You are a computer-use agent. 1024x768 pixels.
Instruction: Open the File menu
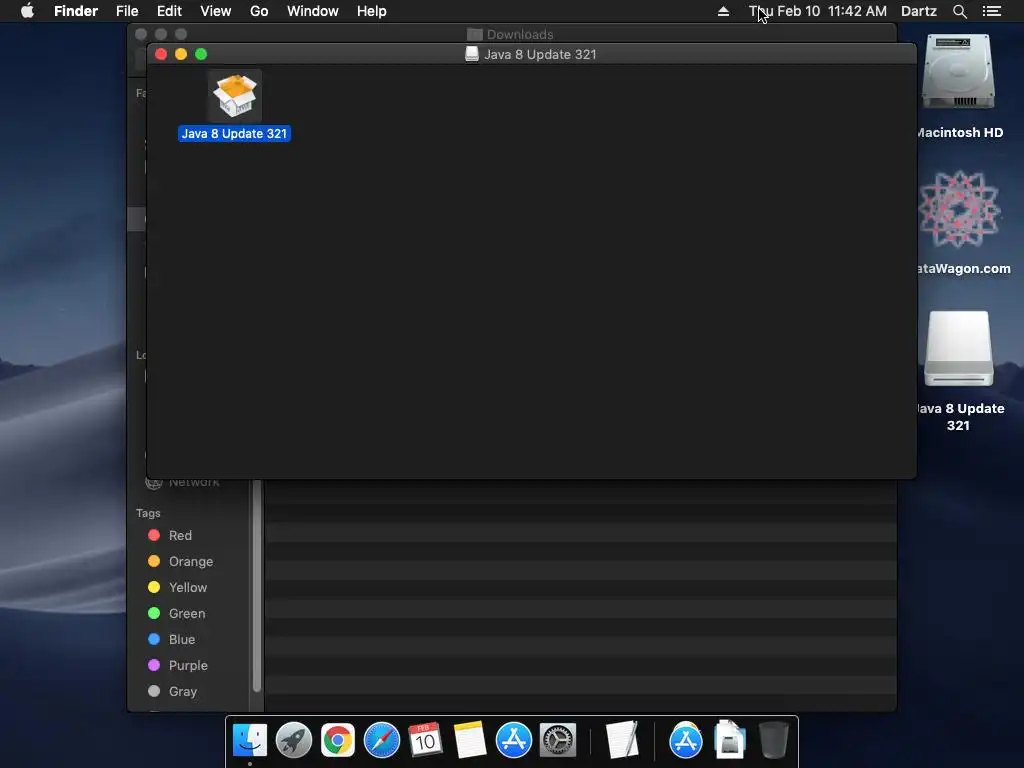coord(127,11)
